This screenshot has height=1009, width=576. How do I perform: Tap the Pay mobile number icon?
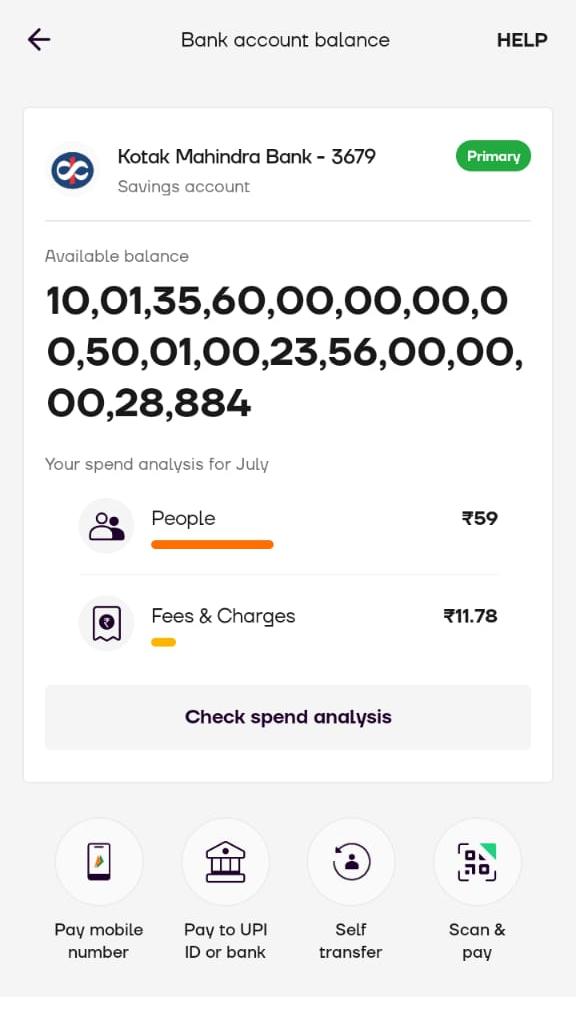tap(98, 862)
